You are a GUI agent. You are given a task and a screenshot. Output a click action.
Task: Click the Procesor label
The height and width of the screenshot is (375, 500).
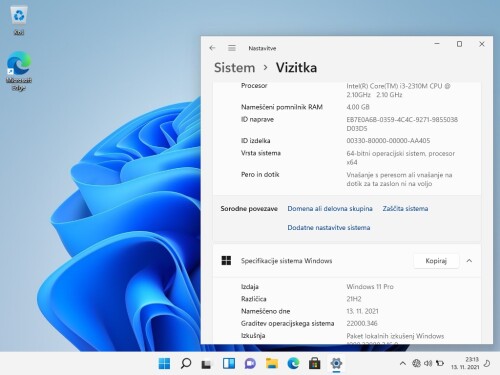254,86
